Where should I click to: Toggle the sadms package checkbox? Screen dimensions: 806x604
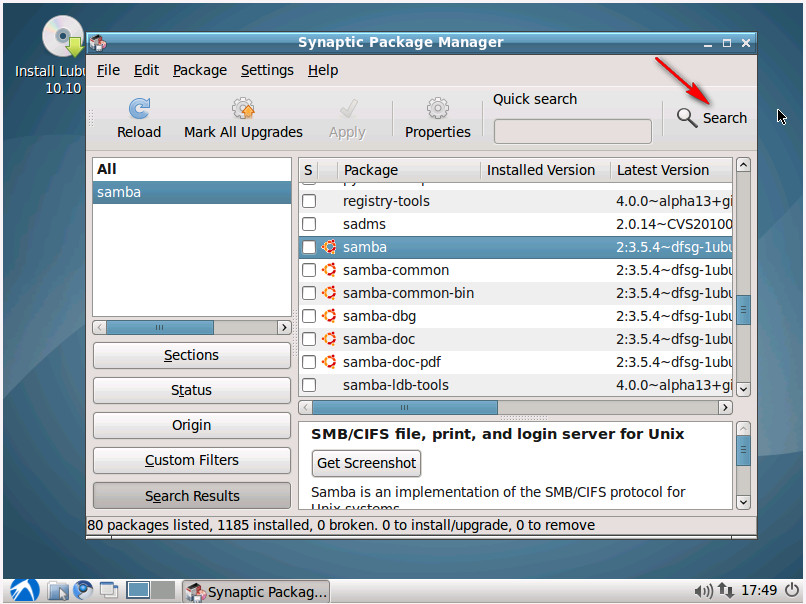(x=309, y=224)
